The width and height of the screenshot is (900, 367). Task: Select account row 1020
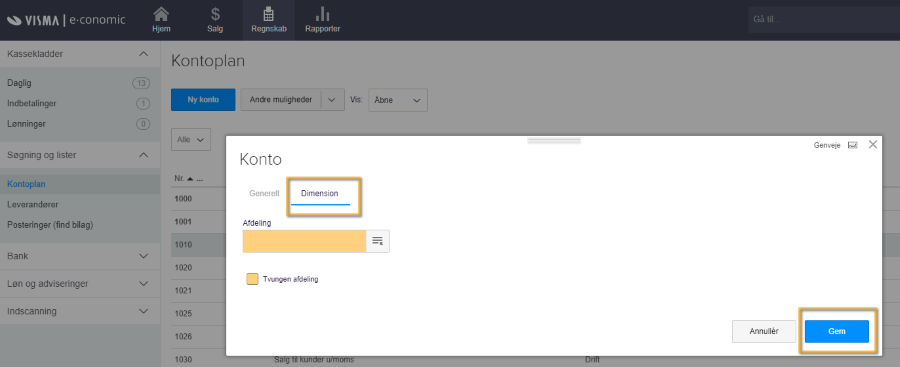pyautogui.click(x=183, y=268)
